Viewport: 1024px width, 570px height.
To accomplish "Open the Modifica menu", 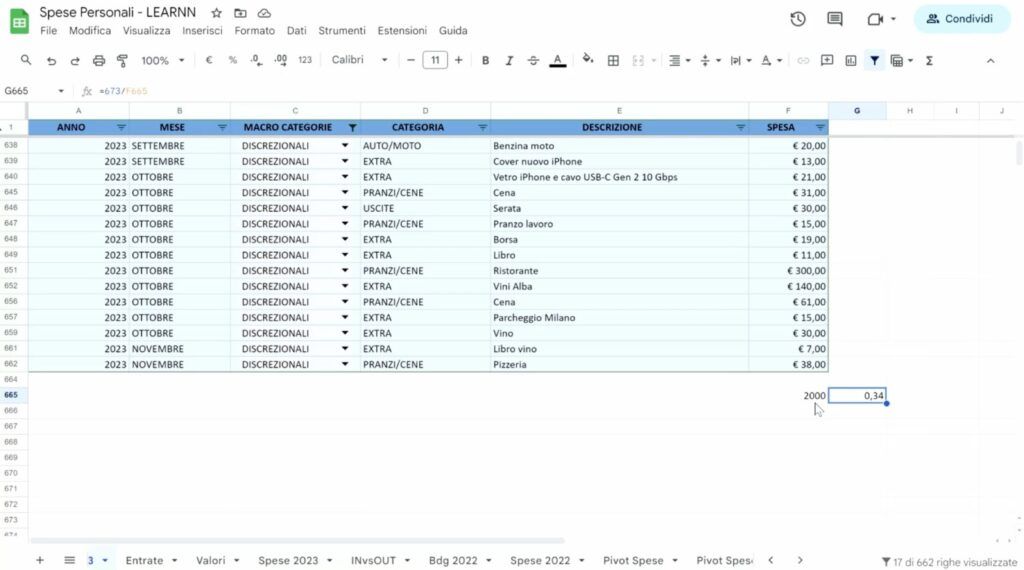I will pyautogui.click(x=90, y=31).
